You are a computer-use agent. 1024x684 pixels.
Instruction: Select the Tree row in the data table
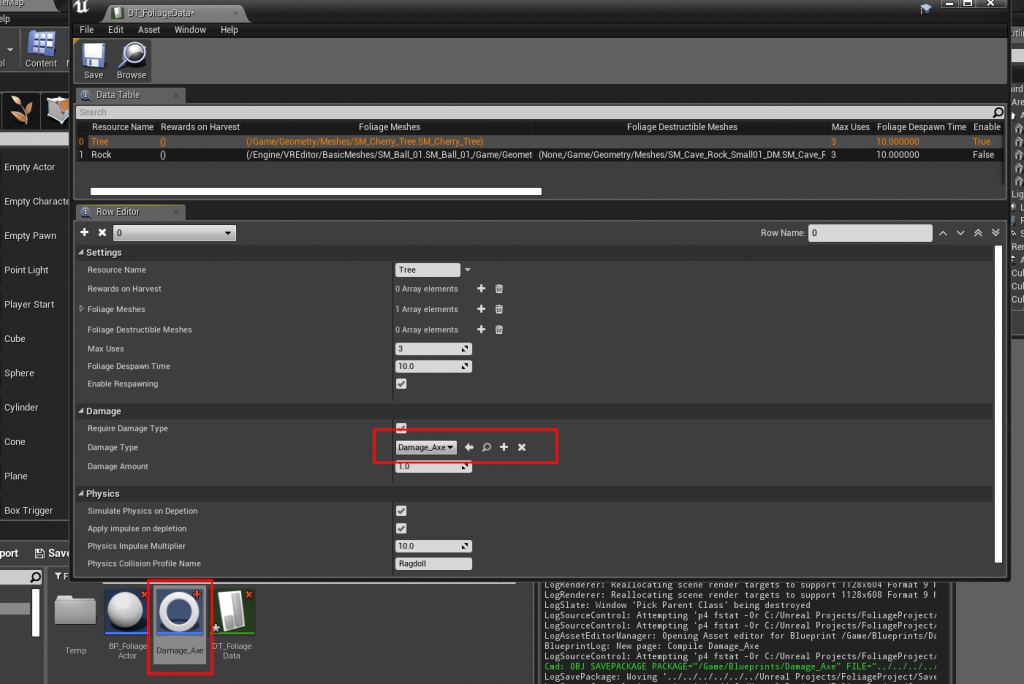click(x=540, y=142)
